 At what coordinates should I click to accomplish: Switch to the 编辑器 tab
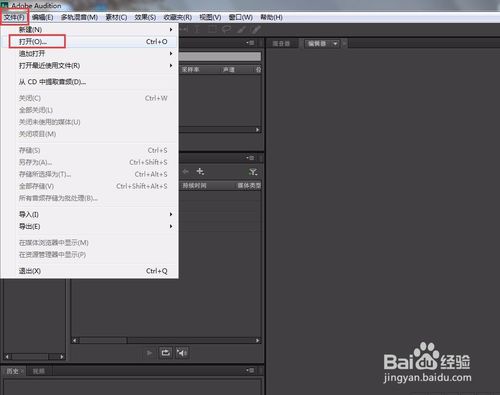point(317,44)
